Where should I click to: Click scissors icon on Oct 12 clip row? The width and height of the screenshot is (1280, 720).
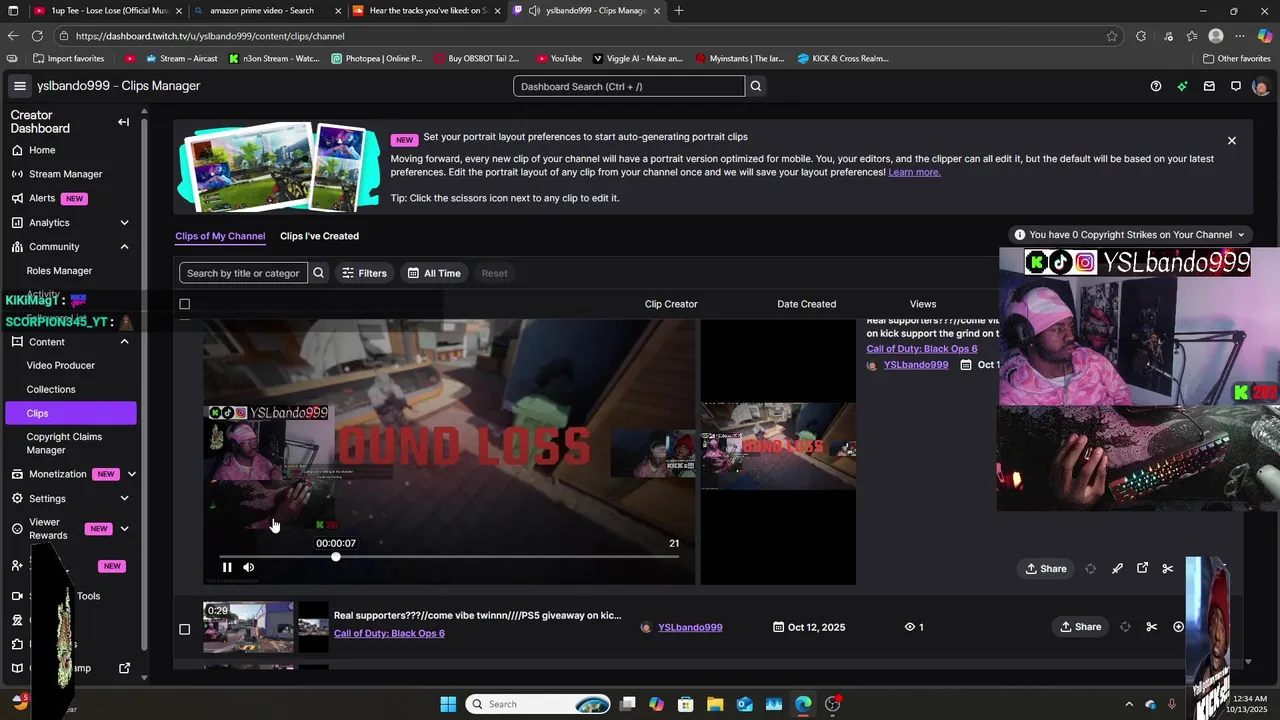point(1152,627)
